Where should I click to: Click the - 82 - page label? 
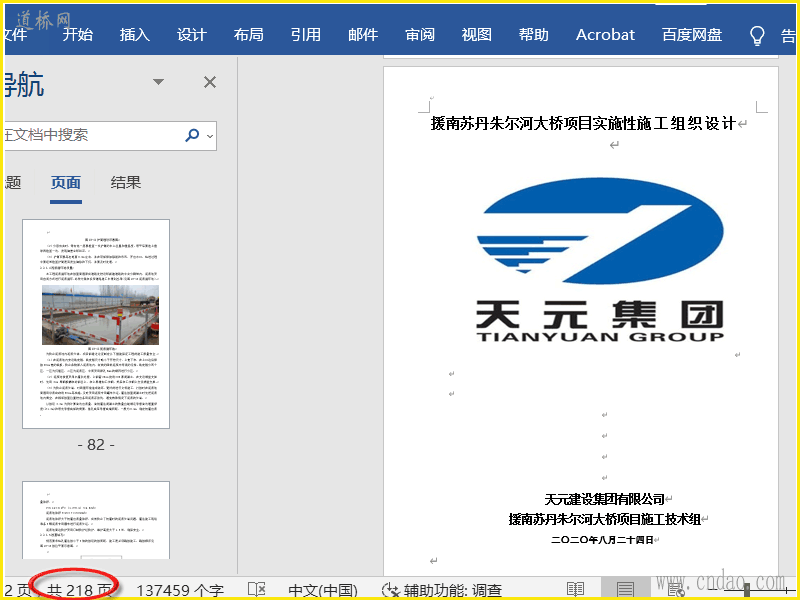pos(96,445)
